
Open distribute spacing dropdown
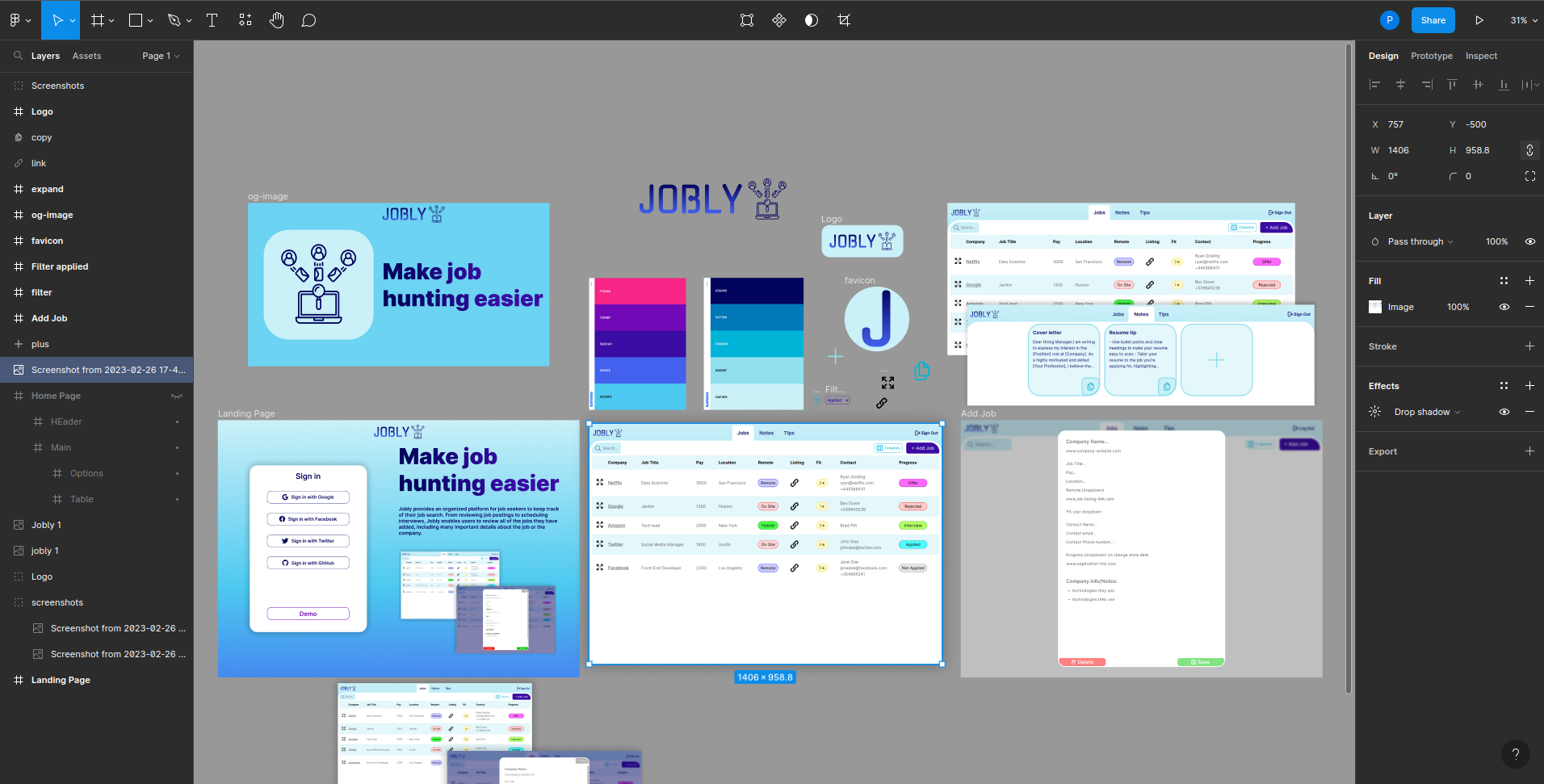pyautogui.click(x=1530, y=85)
